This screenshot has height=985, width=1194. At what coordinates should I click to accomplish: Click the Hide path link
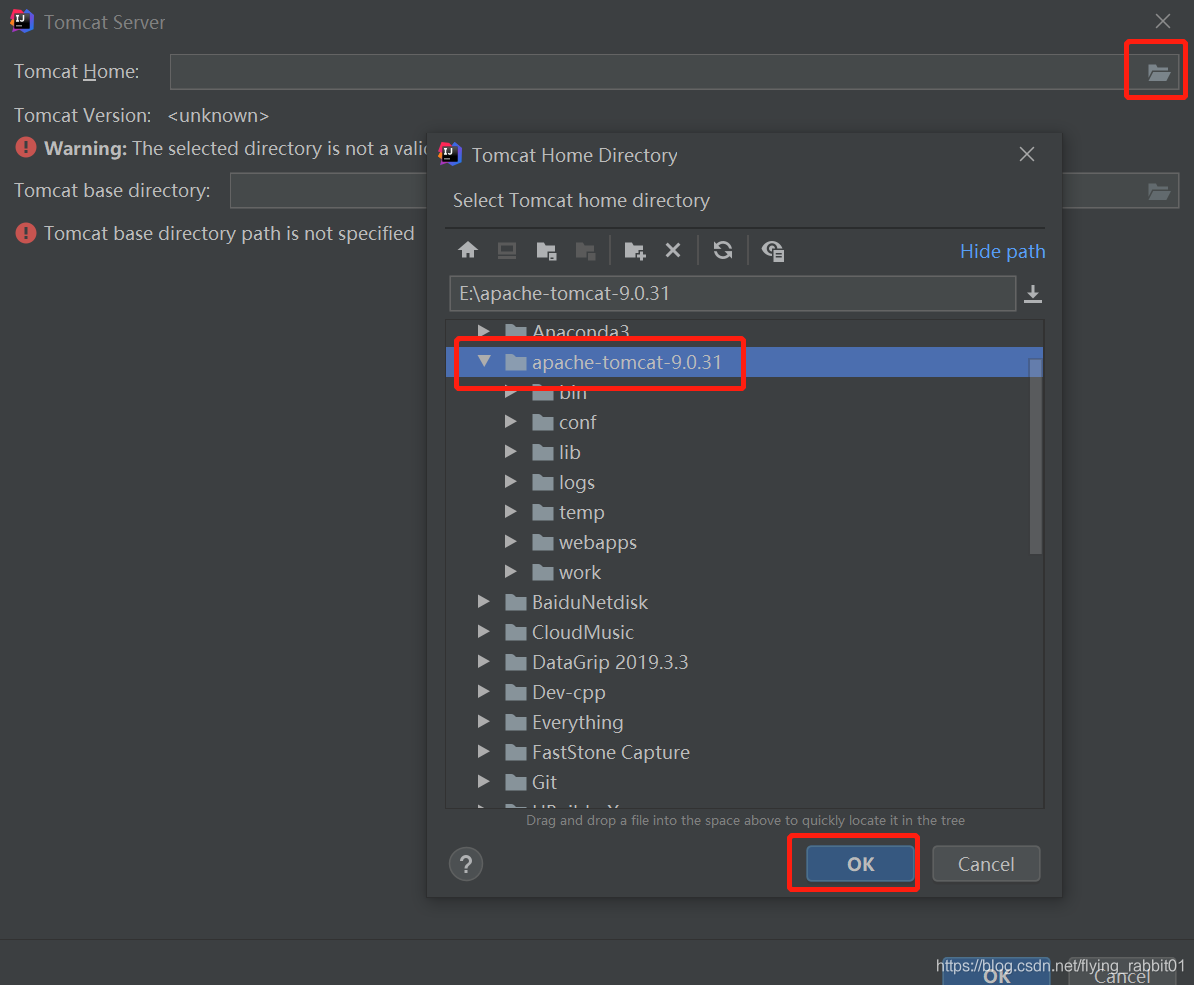coord(1002,251)
